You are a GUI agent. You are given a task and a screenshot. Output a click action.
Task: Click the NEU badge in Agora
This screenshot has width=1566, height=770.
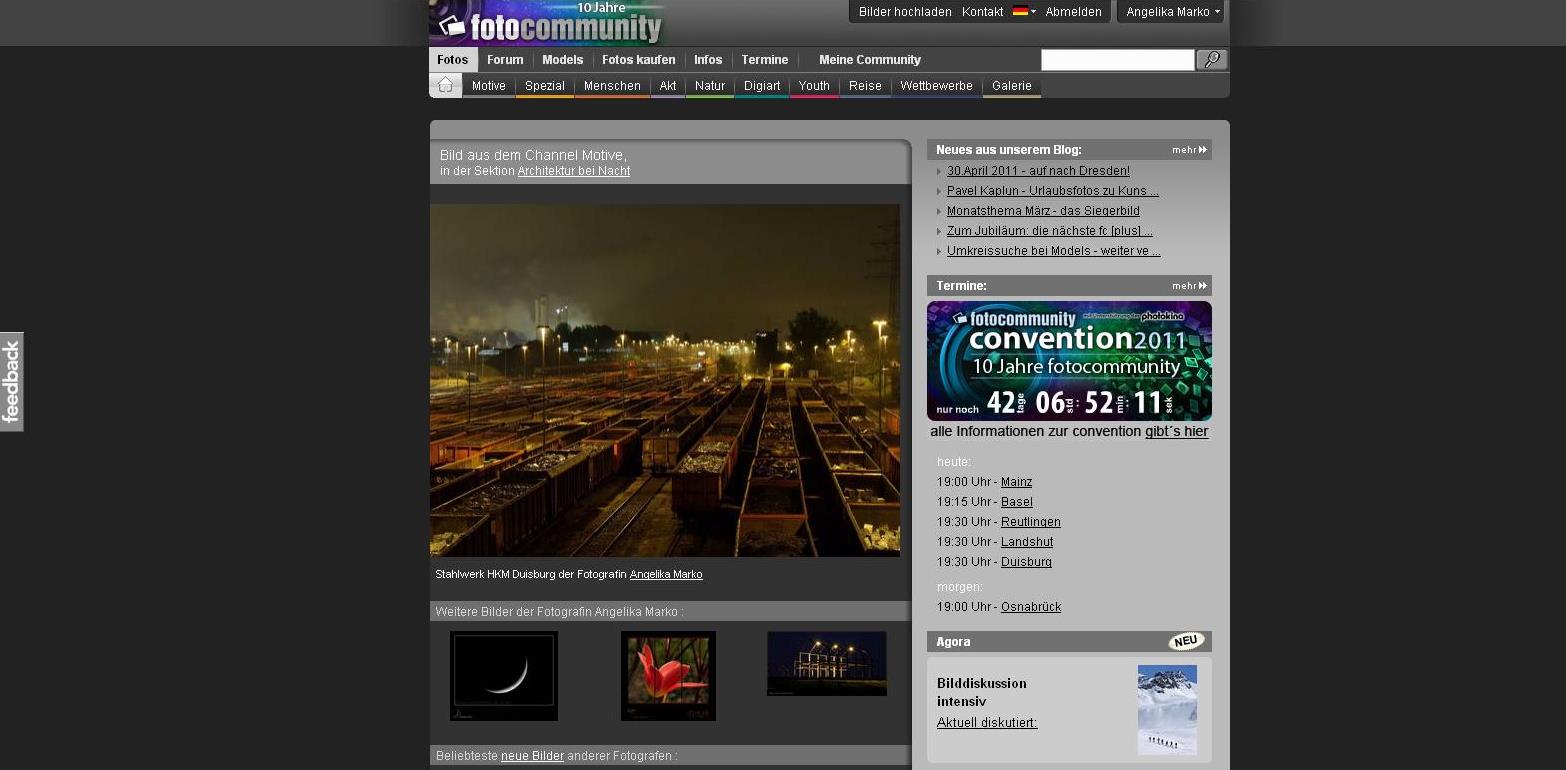click(1186, 641)
